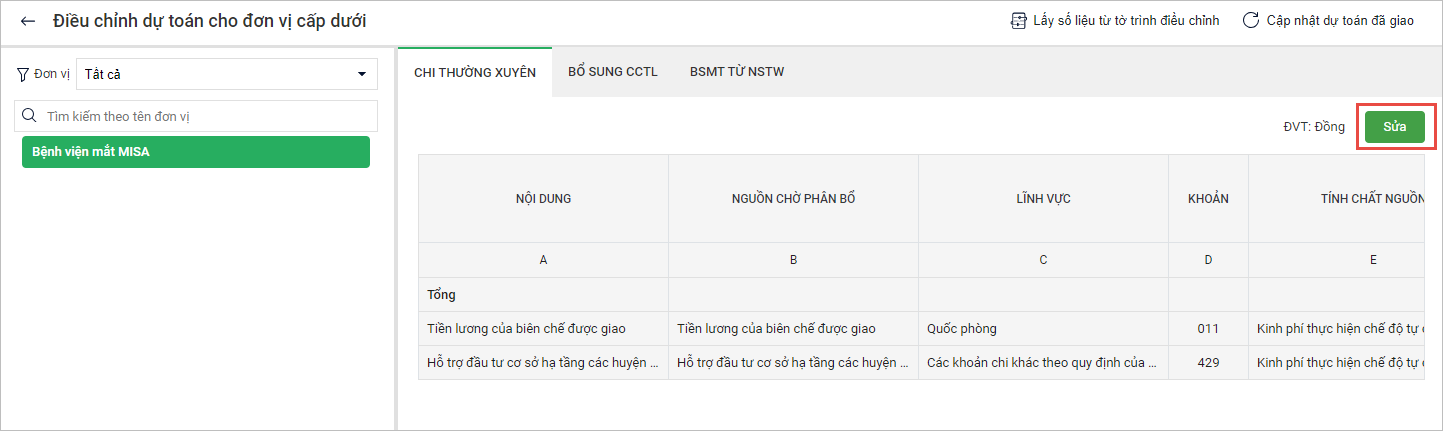
Task: Click the NỘI DUNG column header
Action: click(543, 198)
